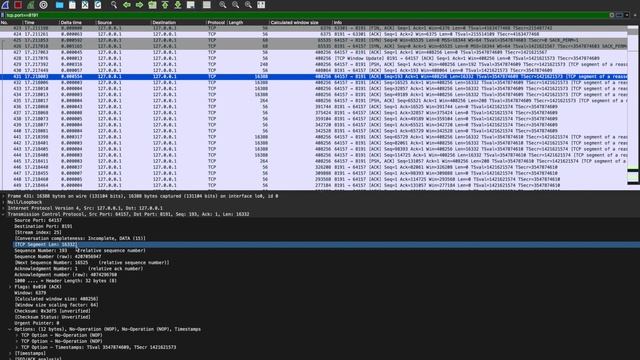Expand the Internet Protocol Version 4 node
This screenshot has height=360, width=640.
coord(4,208)
